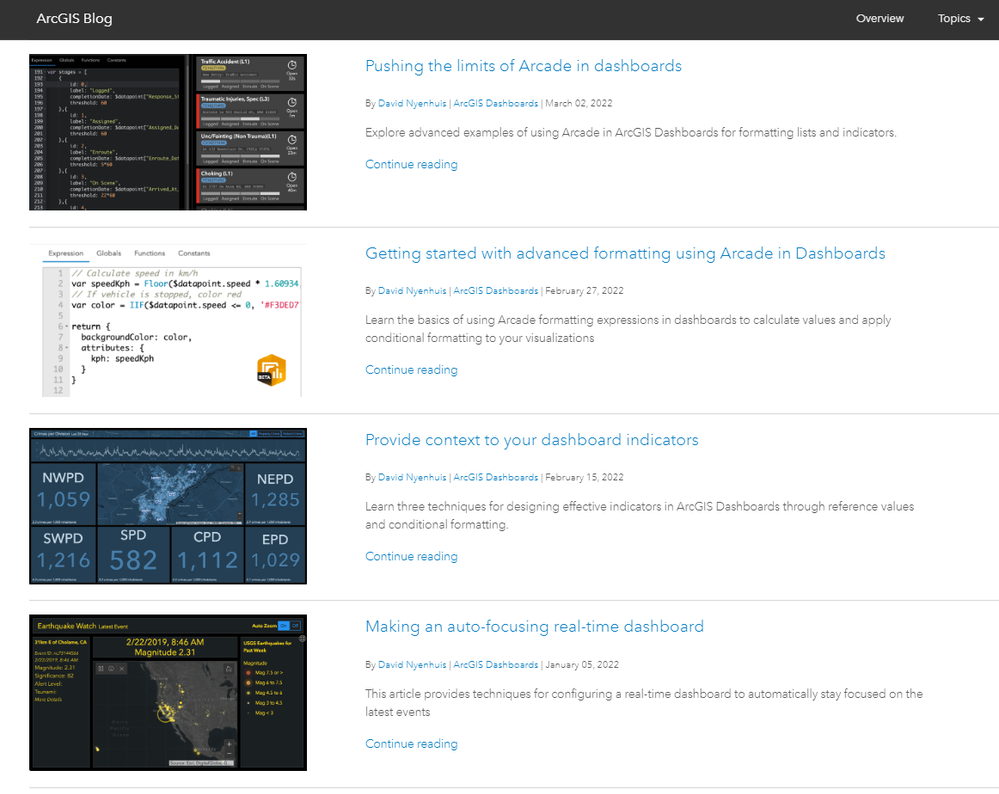The height and width of the screenshot is (794, 999).
Task: Click the Topics dropdown arrow
Action: coord(981,19)
